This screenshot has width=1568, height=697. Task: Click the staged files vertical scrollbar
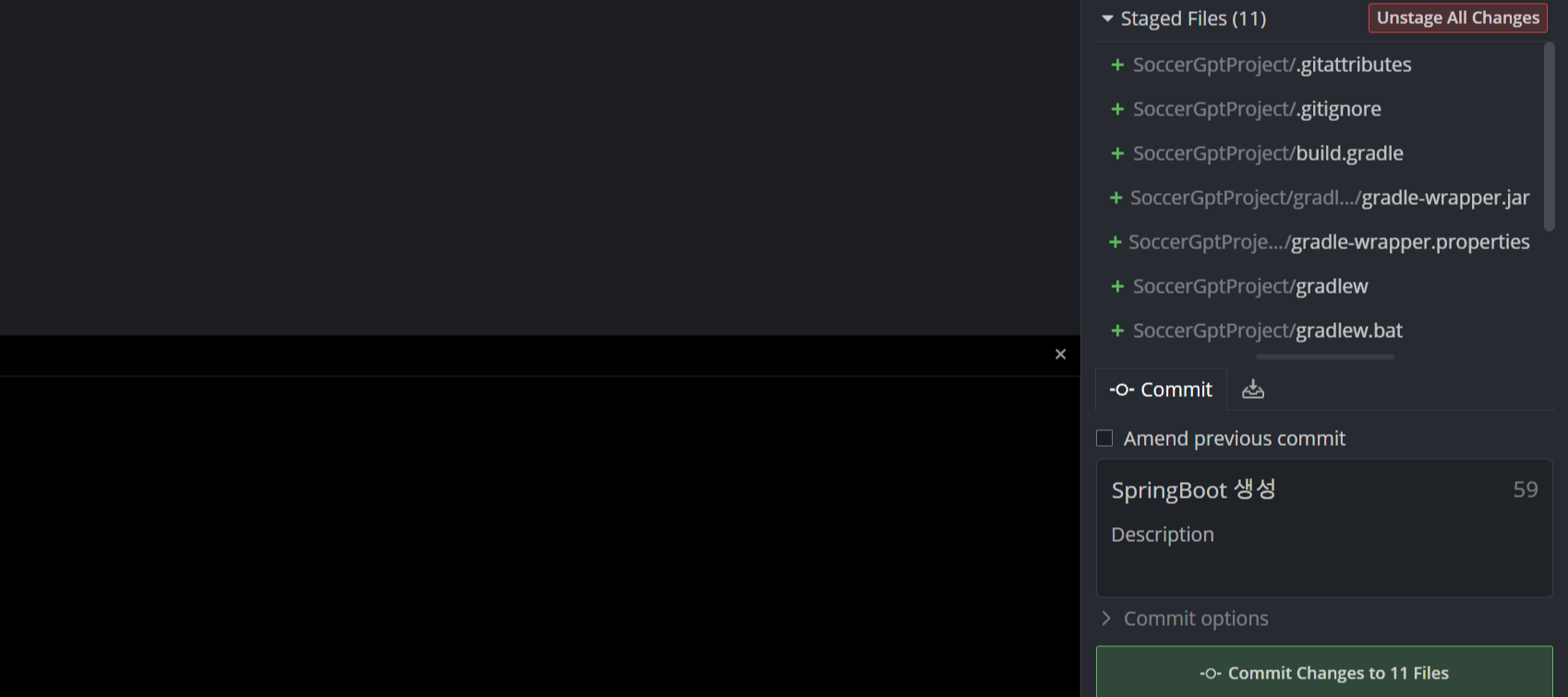[x=1550, y=136]
